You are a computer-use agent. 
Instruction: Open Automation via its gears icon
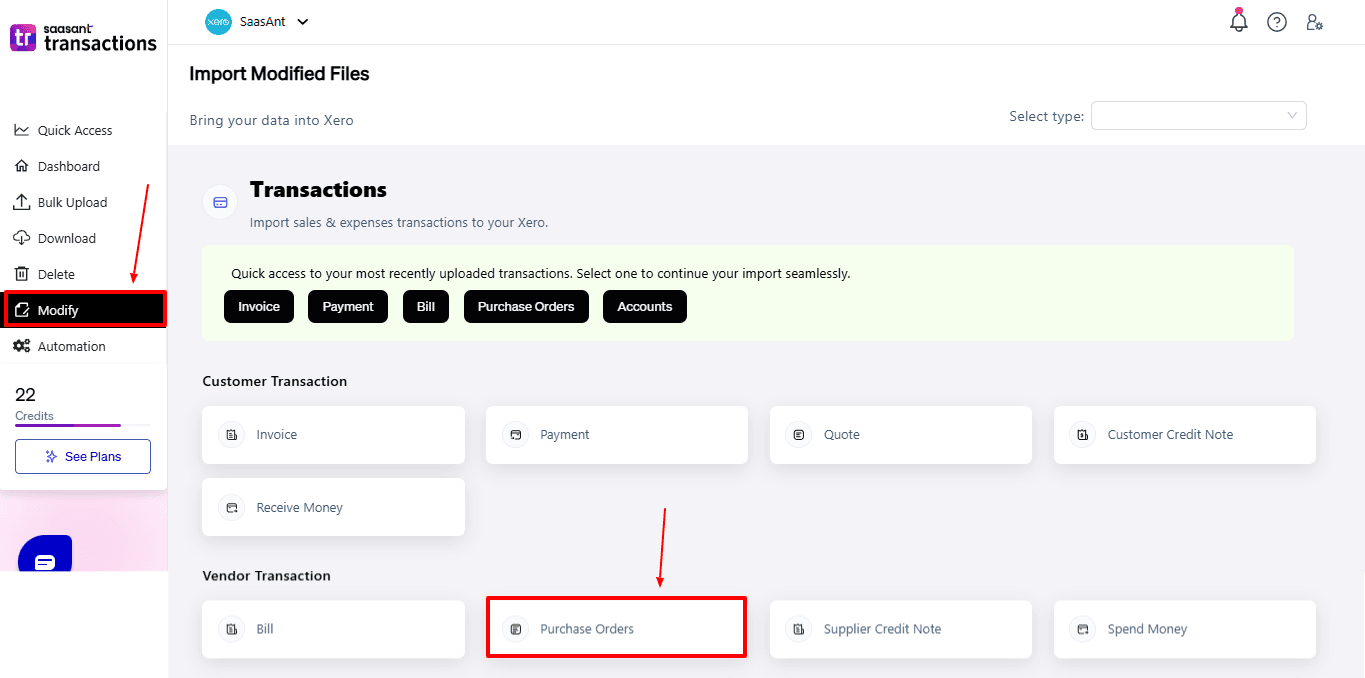[21, 346]
